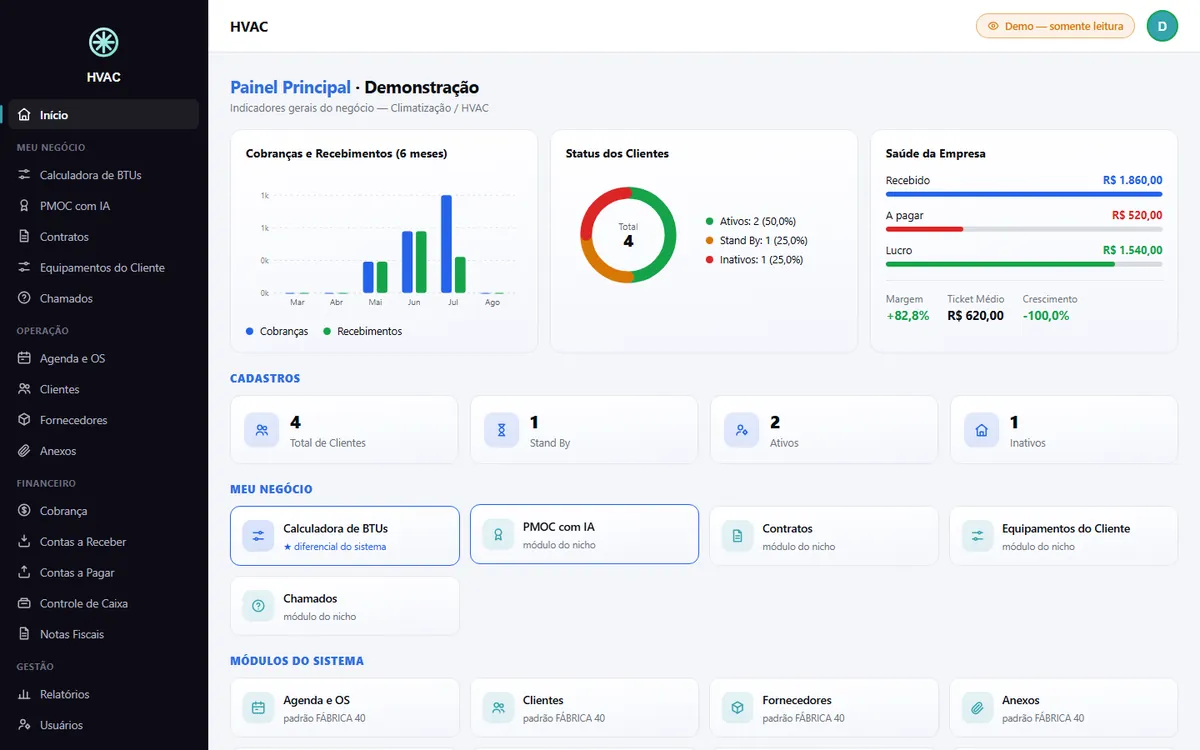This screenshot has height=750, width=1200.
Task: Click the Margem +82,8% value
Action: 908,316
